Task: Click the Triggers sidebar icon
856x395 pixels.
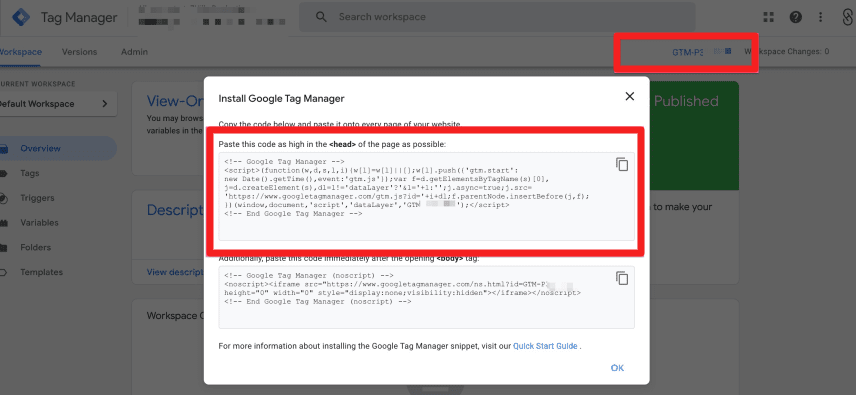Action: click(3, 198)
